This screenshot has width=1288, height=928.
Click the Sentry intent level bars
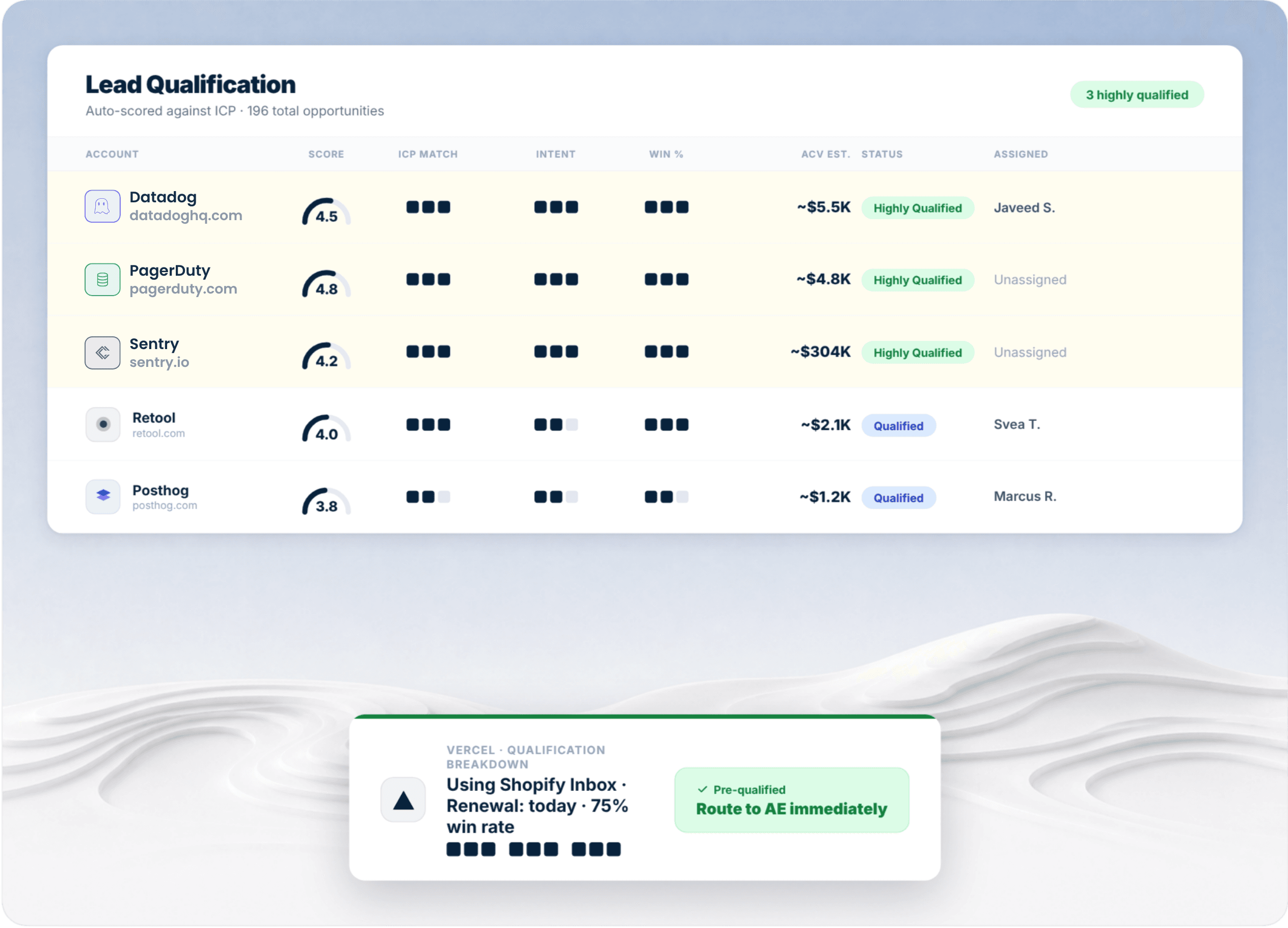[x=556, y=352]
